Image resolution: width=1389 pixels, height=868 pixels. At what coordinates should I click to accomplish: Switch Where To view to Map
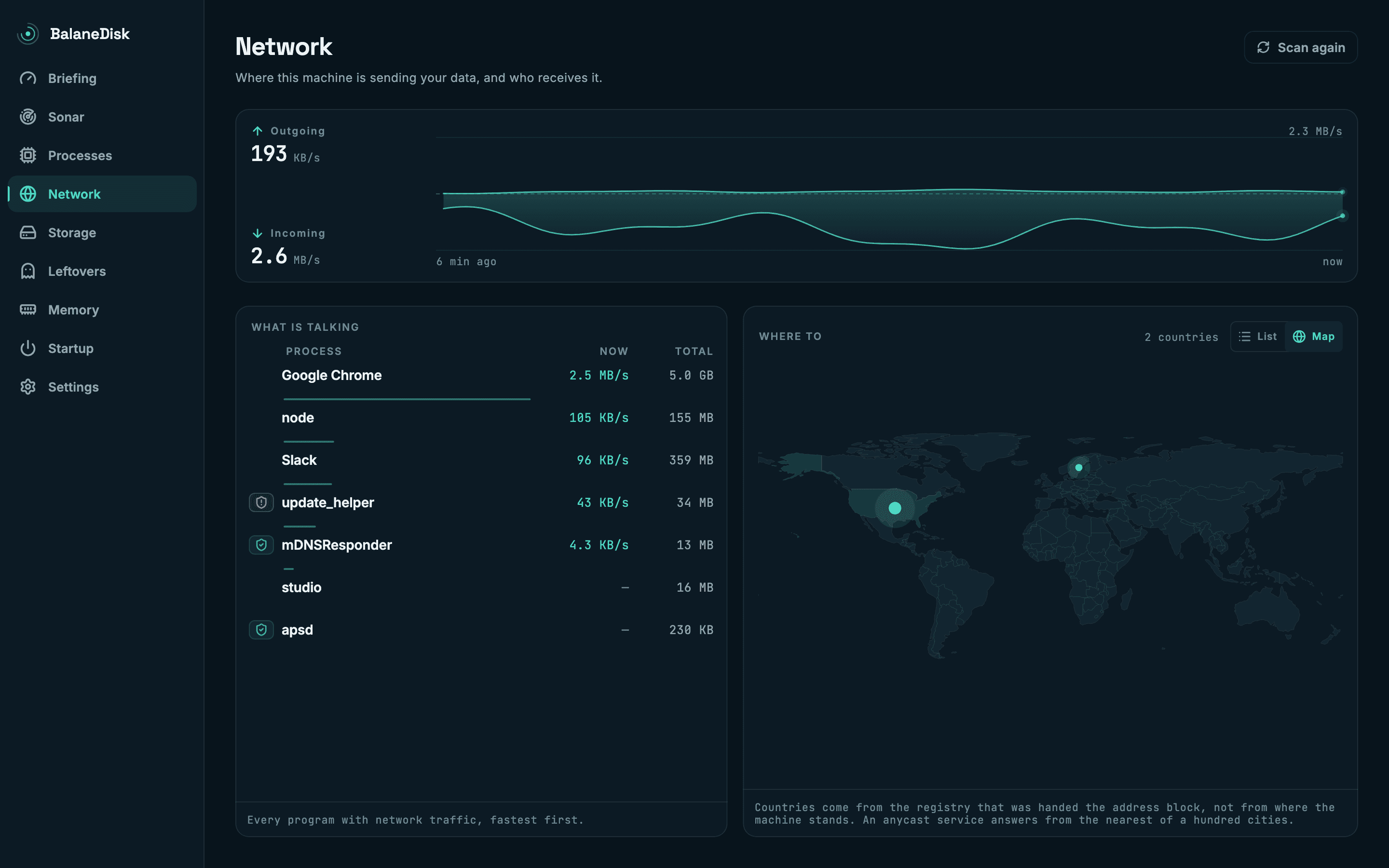point(1314,337)
